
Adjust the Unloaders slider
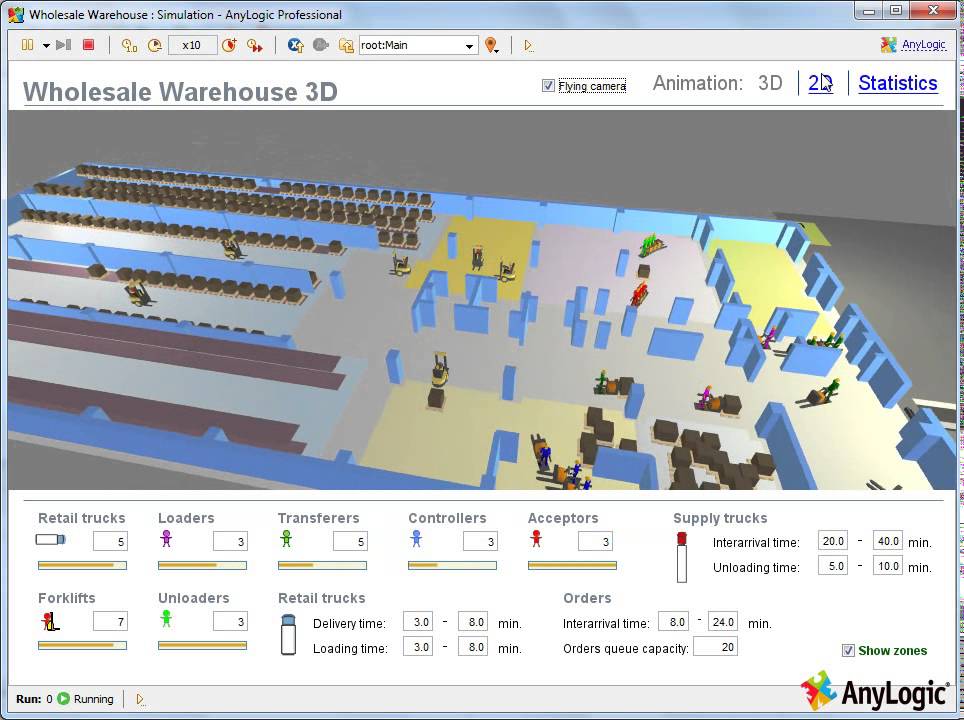point(202,645)
